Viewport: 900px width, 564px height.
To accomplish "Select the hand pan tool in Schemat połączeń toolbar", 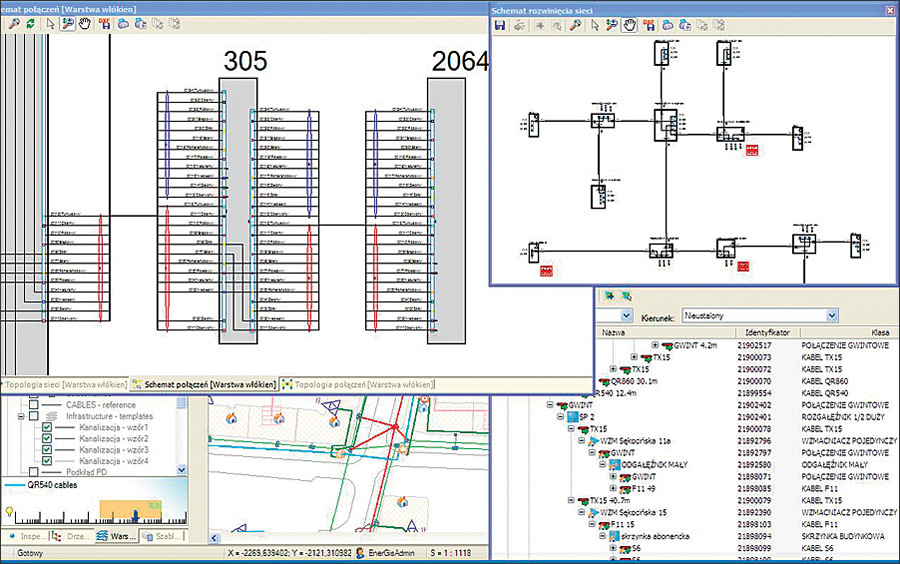I will click(84, 24).
